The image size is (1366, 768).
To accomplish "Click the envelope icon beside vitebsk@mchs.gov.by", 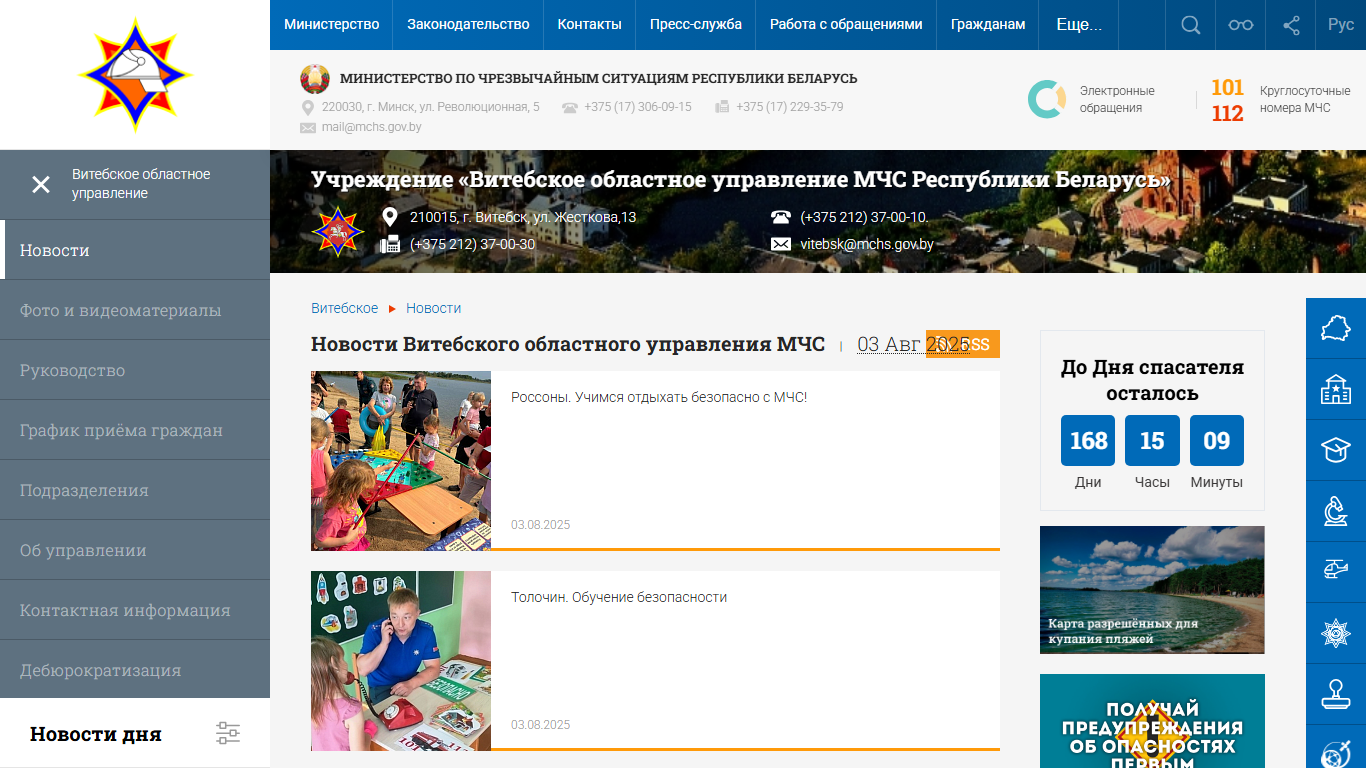I will pos(780,244).
